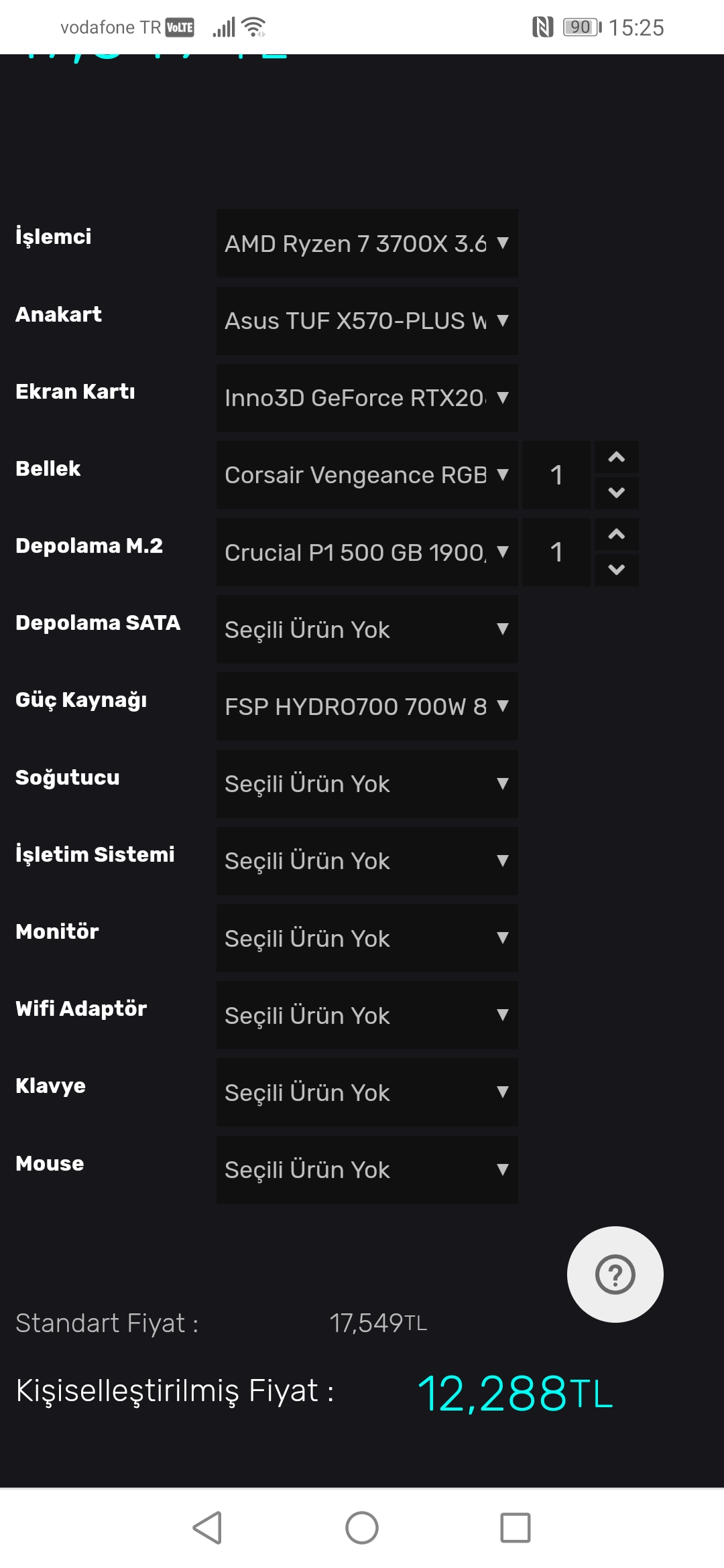Increase Bellek quantity with up arrow

click(616, 458)
